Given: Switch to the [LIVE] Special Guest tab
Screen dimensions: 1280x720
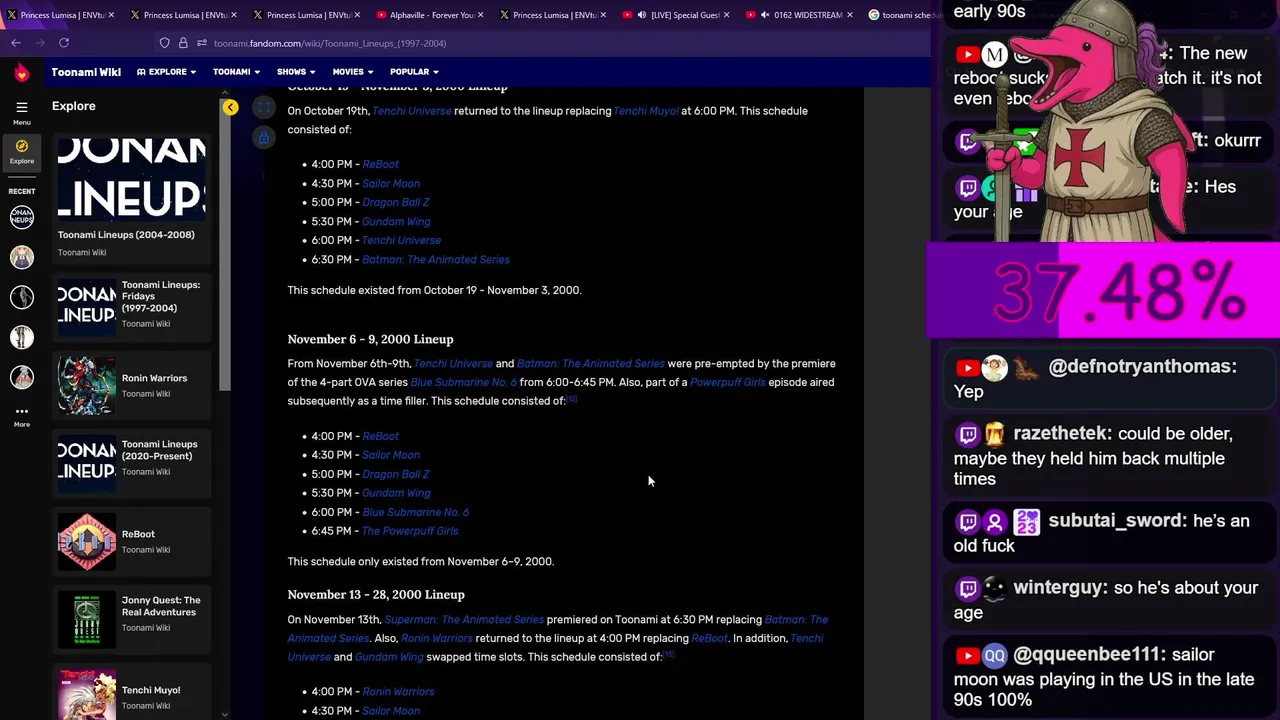Looking at the screenshot, I should click(x=677, y=15).
